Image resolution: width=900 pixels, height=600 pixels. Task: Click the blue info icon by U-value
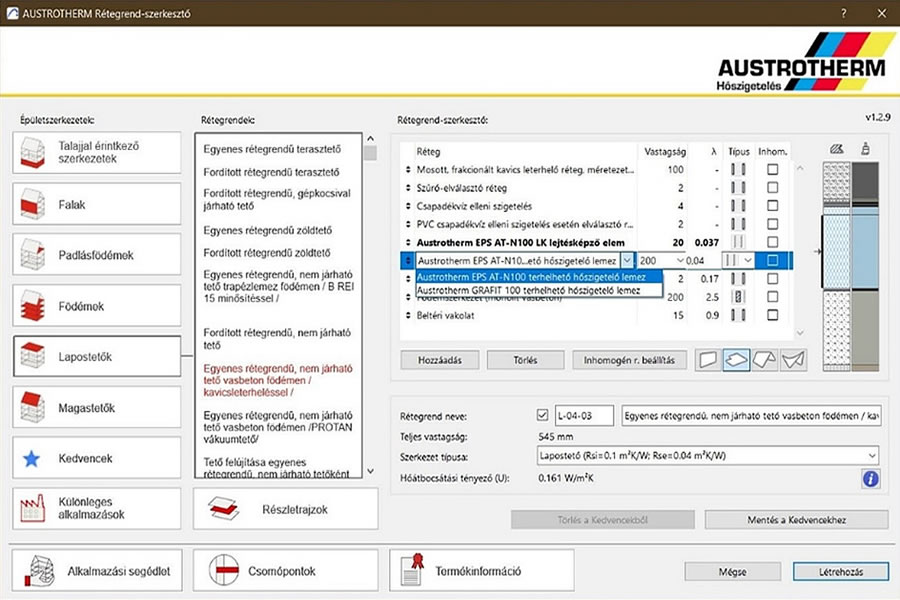[870, 478]
